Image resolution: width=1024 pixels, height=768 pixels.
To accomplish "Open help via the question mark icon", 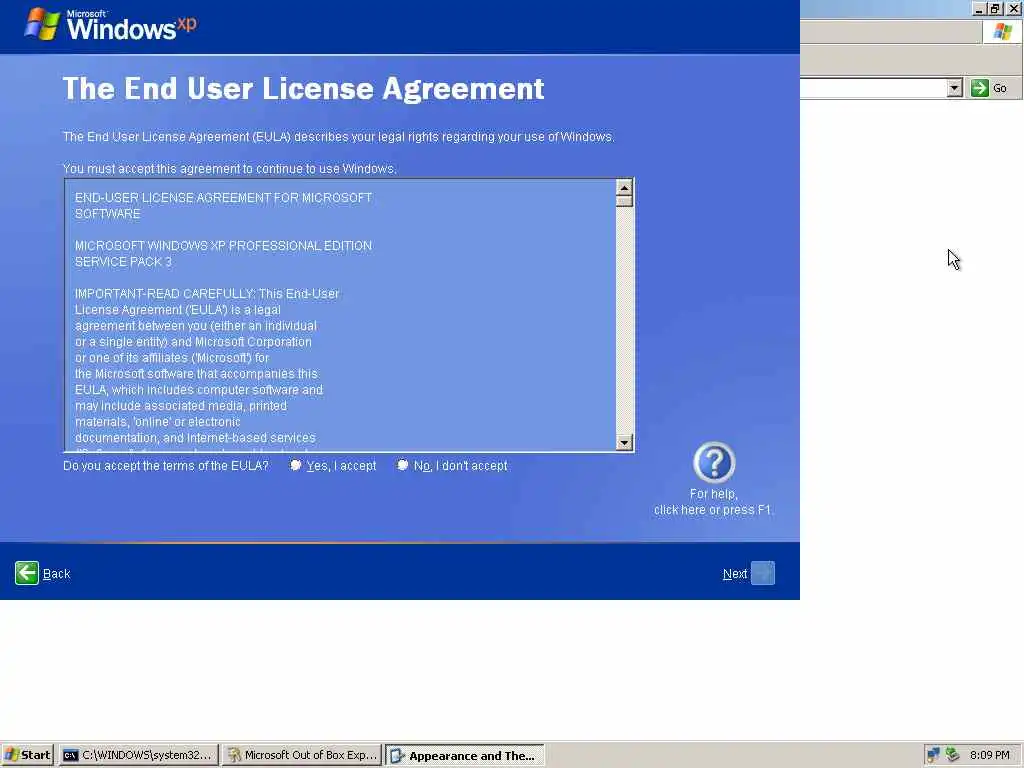I will click(714, 462).
